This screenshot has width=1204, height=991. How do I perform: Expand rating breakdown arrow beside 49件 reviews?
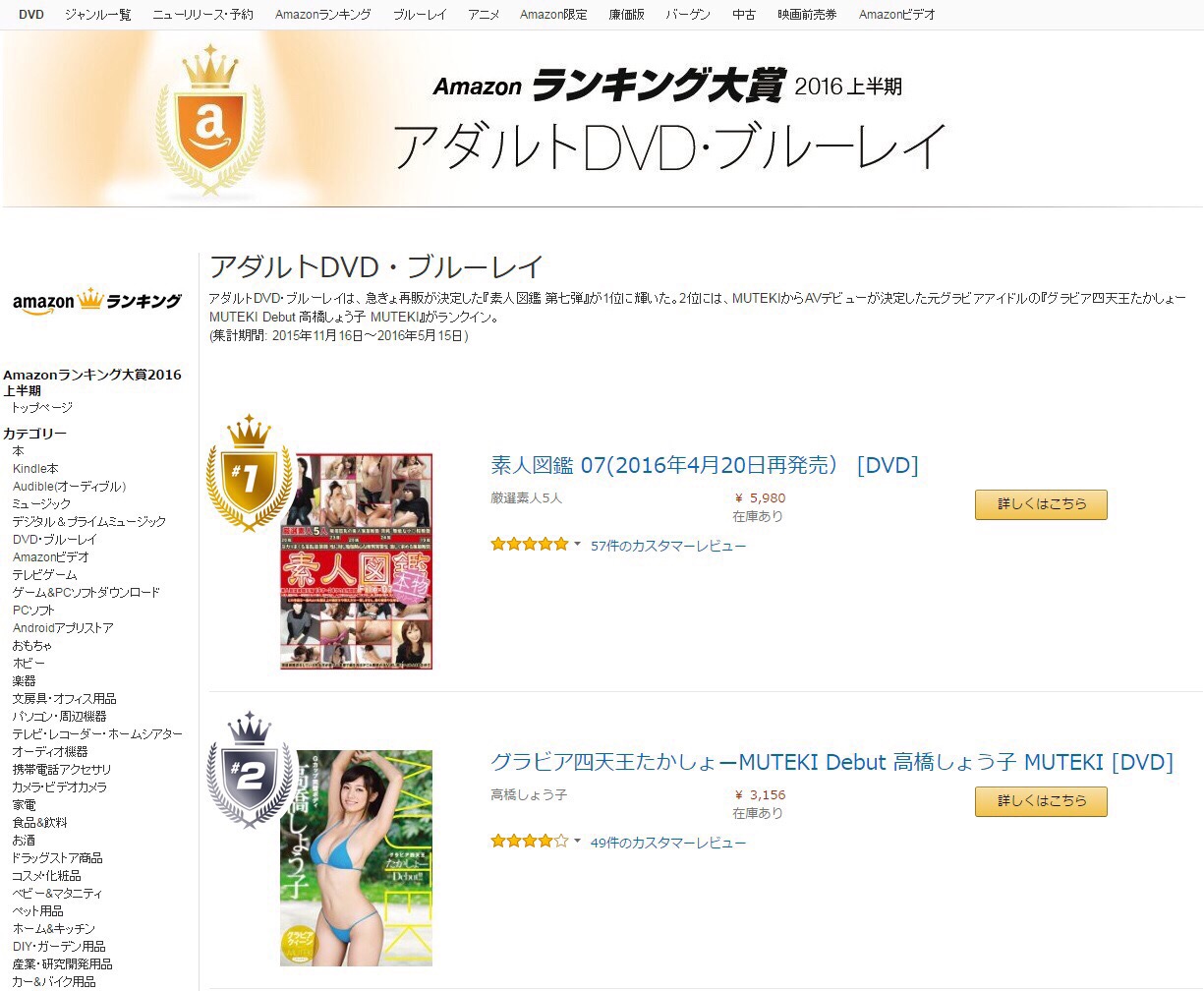click(577, 842)
